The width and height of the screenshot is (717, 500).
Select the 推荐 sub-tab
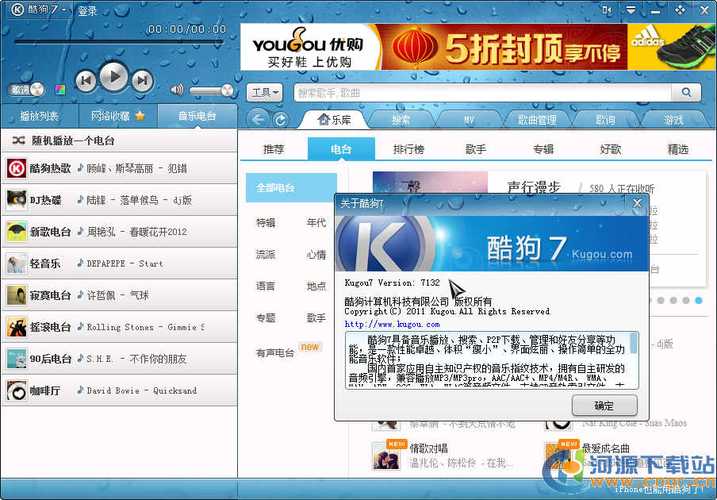point(273,149)
